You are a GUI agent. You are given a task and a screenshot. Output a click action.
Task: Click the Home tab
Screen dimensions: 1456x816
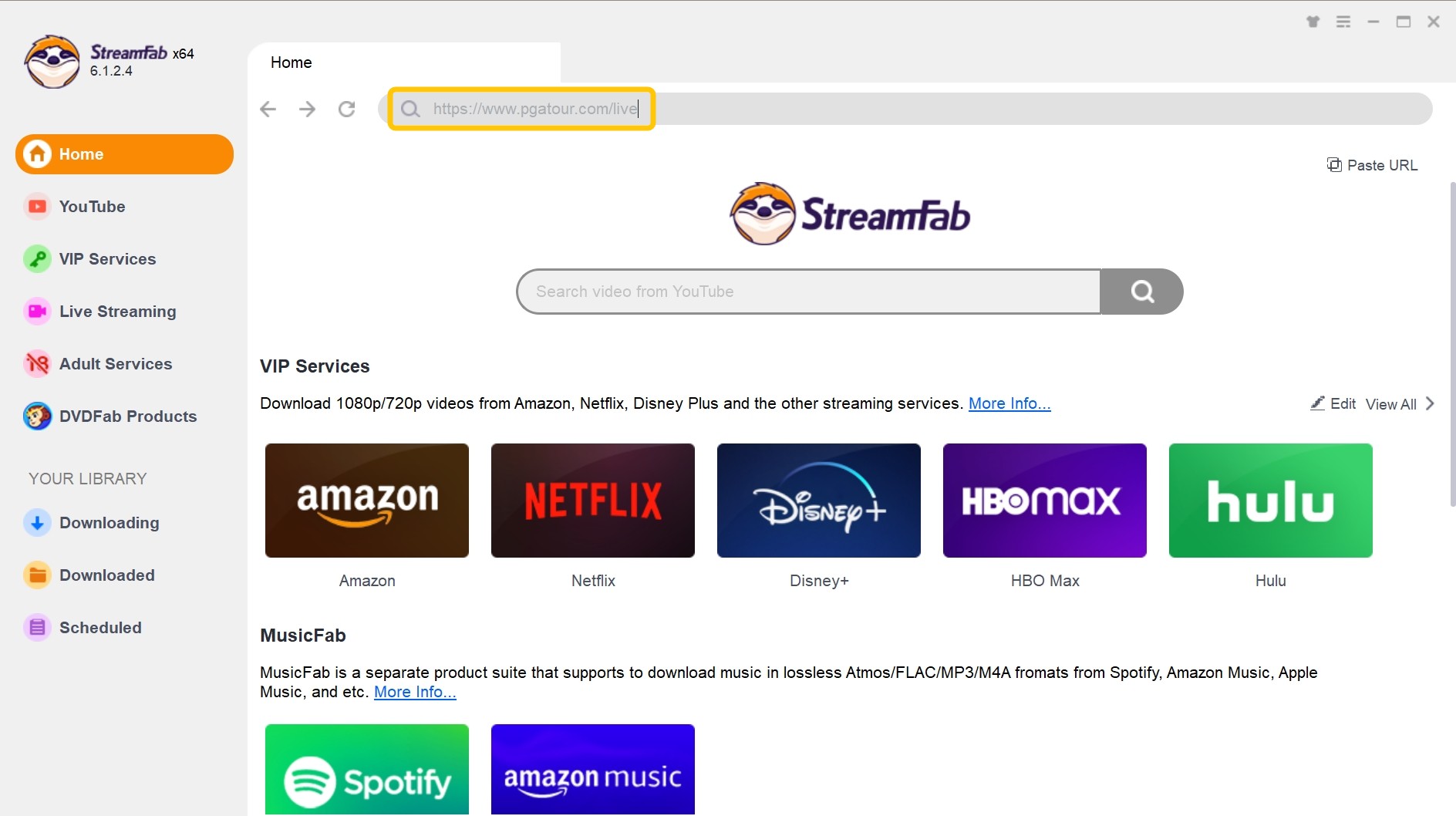404,62
